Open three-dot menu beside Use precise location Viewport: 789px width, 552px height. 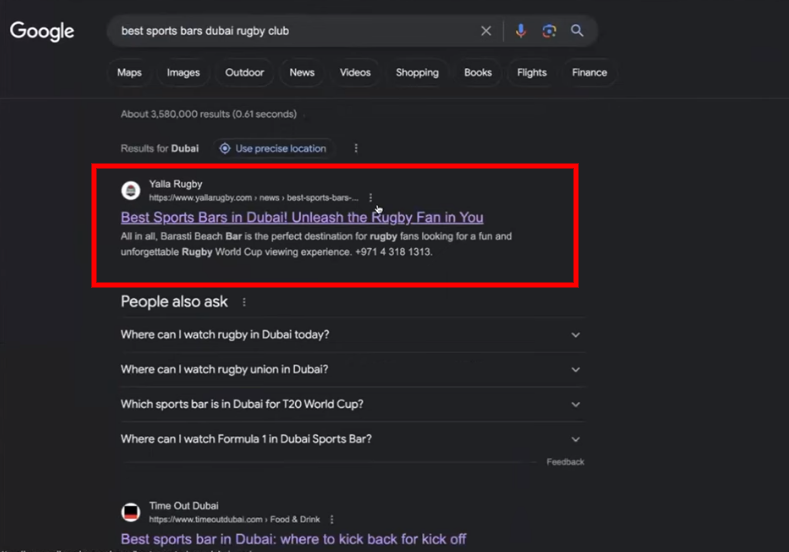coord(356,148)
